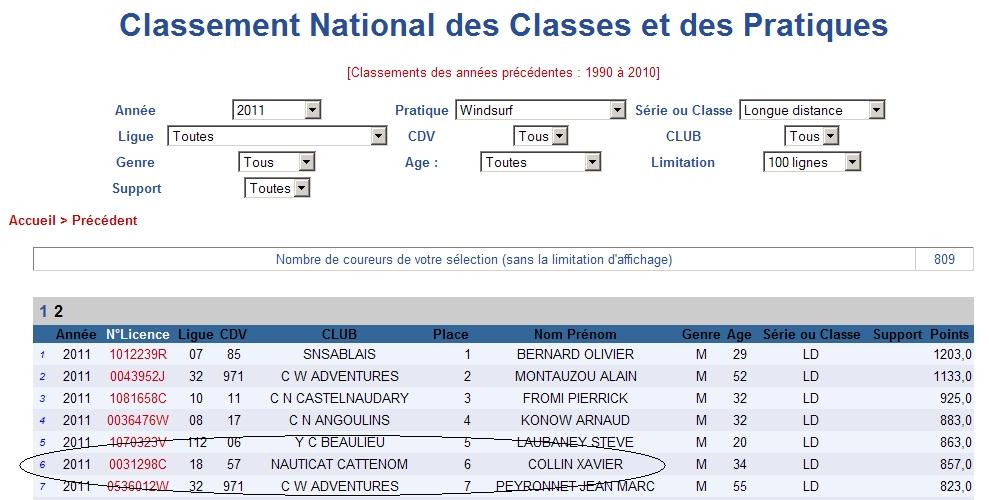Click the Précédent breadcrumb link

pos(104,220)
